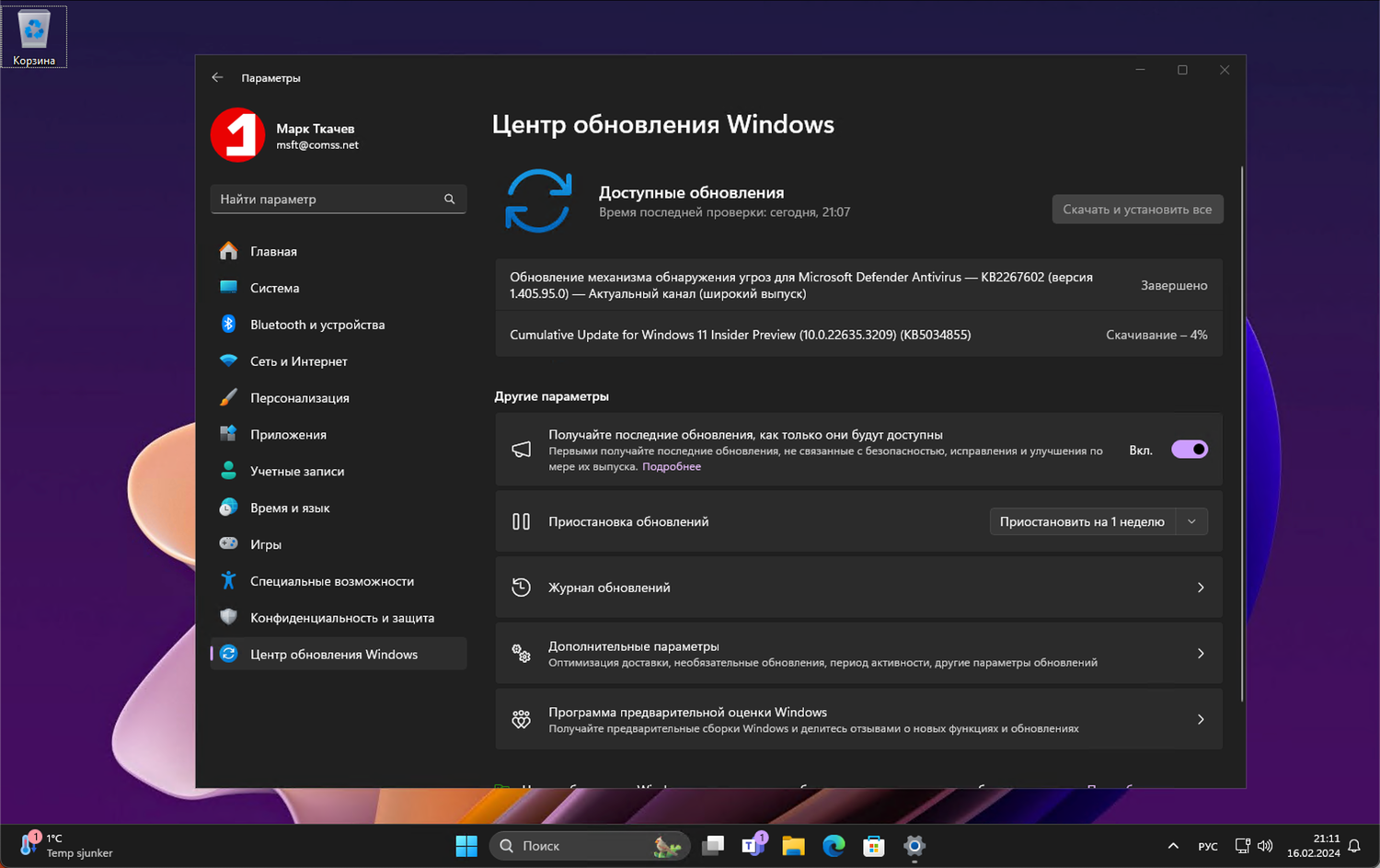Expand Дополнительные параметры with its chevron
Image resolution: width=1380 pixels, height=868 pixels.
pos(1201,654)
